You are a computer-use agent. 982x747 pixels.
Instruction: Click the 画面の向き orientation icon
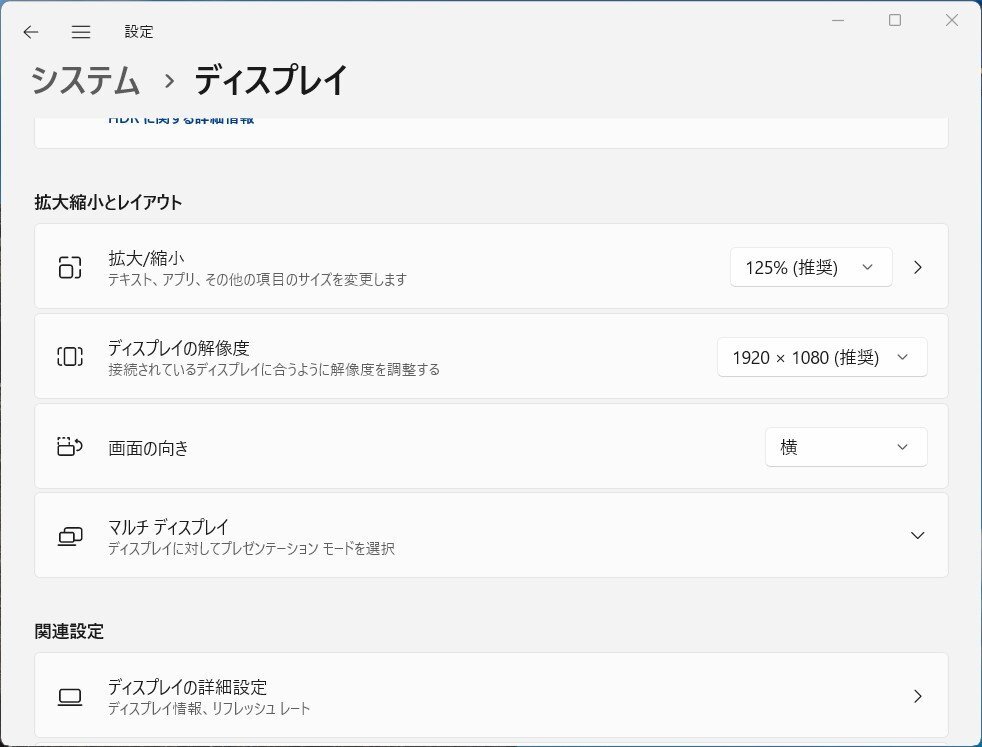tap(69, 447)
